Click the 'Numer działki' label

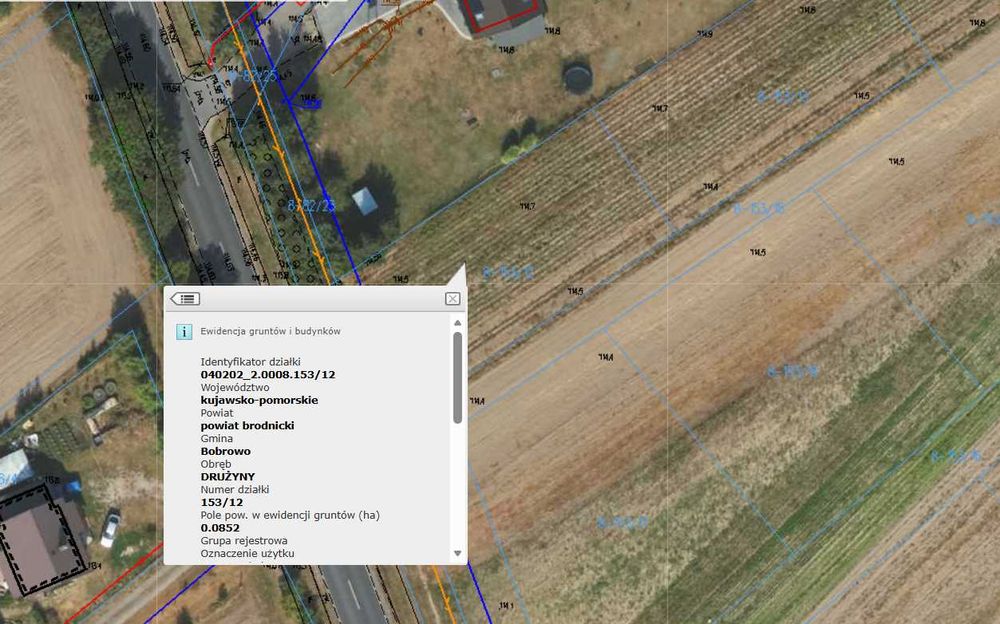(235, 489)
